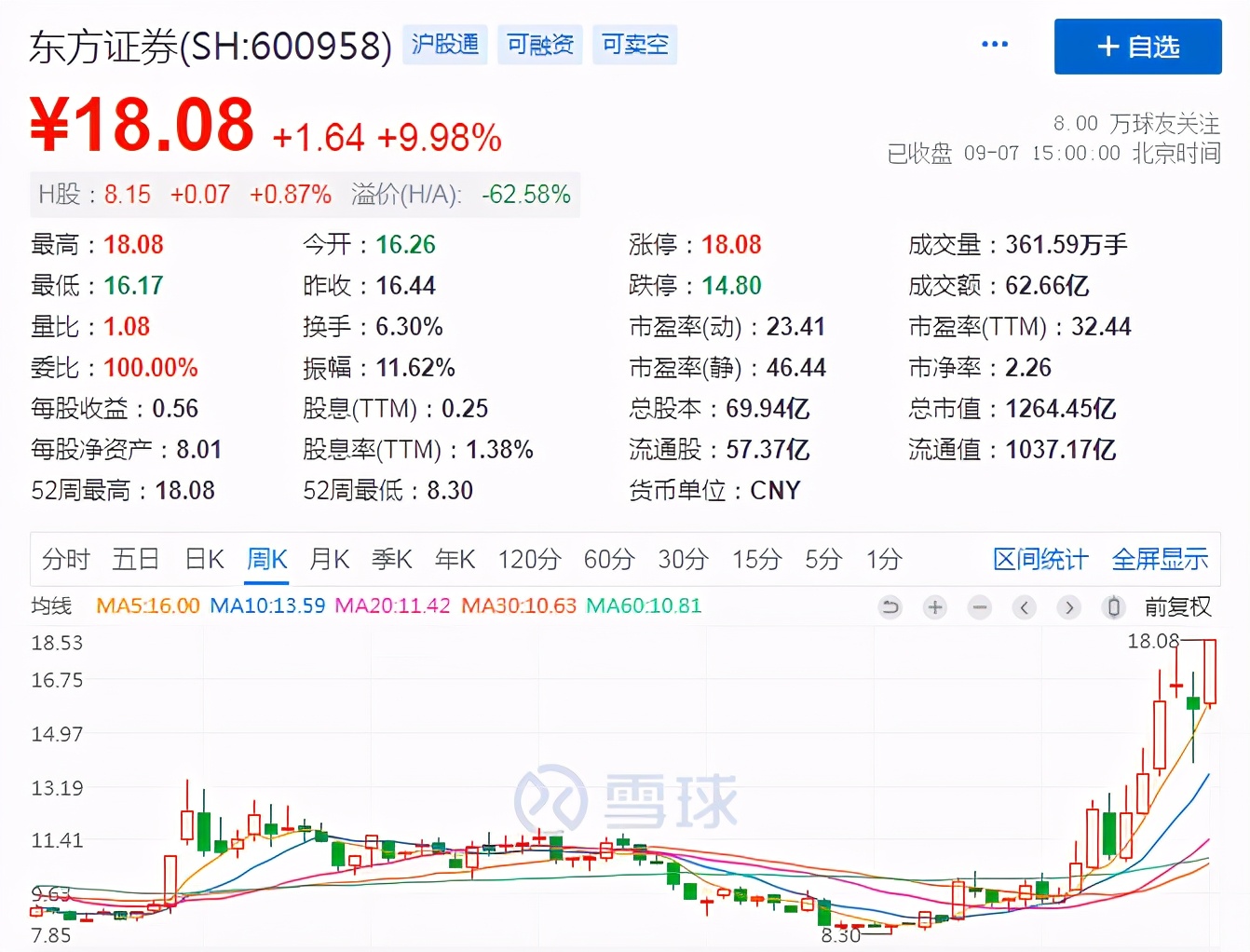This screenshot has width=1250, height=952.
Task: Select the 60分 interval tab
Action: point(609,560)
